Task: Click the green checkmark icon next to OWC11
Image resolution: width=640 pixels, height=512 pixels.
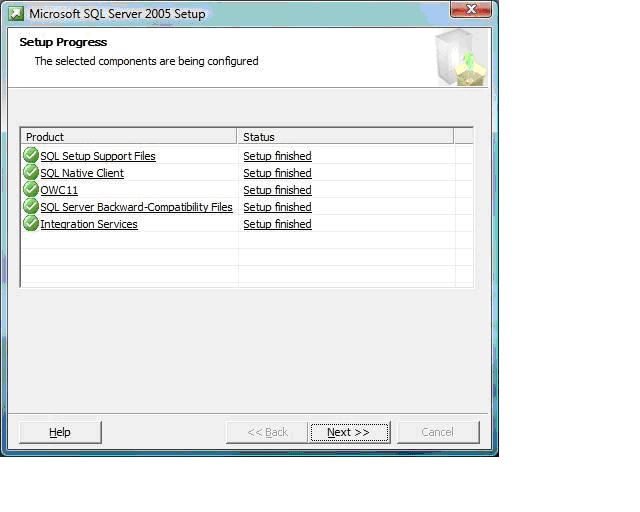Action: click(x=31, y=190)
